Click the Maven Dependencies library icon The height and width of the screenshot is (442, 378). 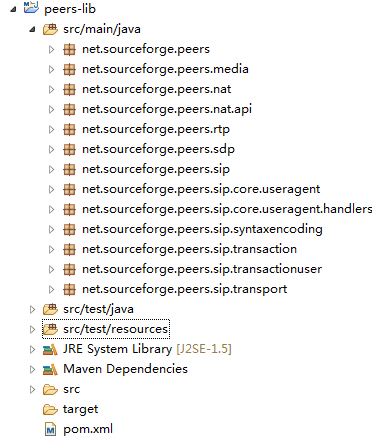click(x=50, y=369)
